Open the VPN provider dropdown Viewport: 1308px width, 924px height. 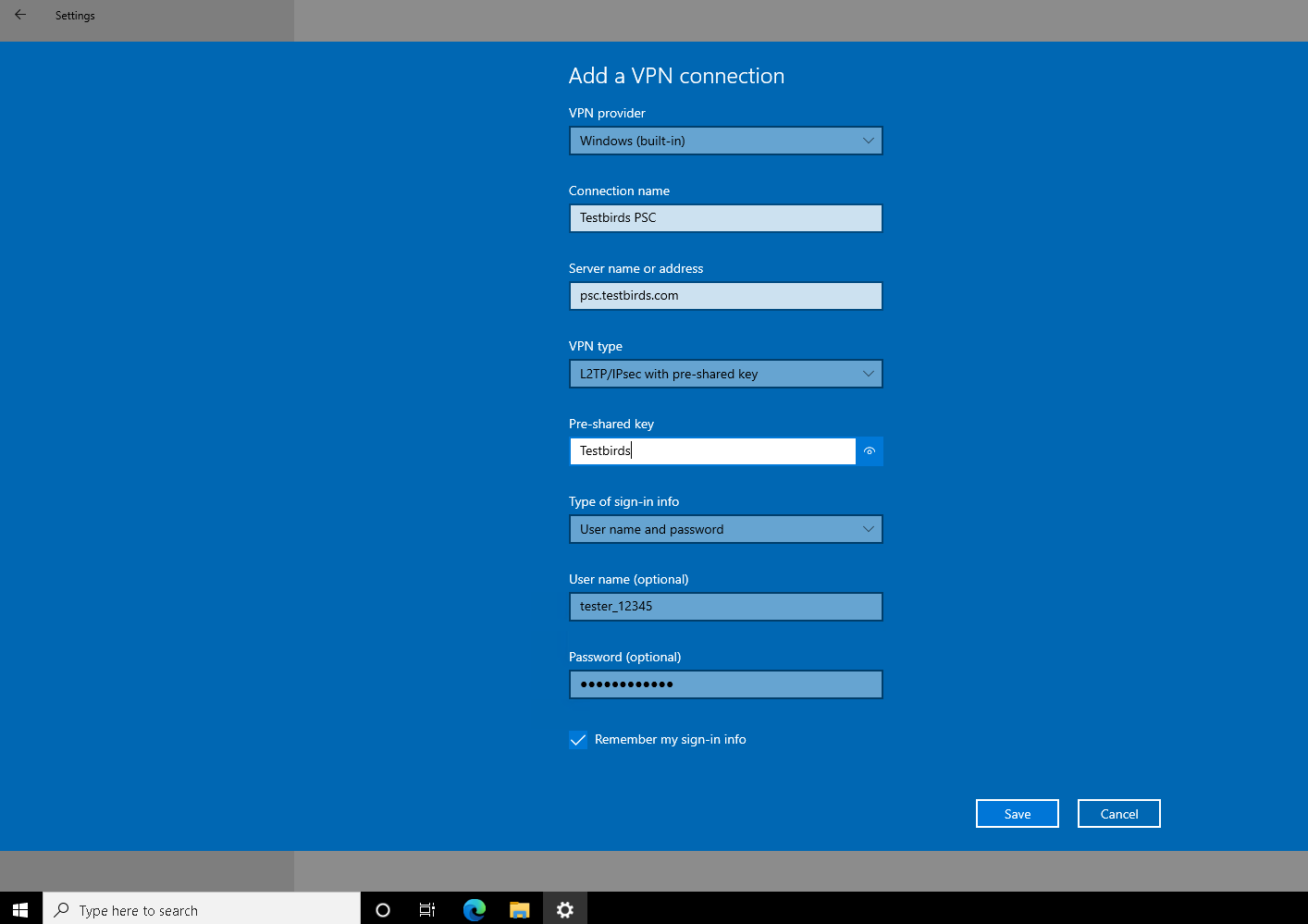coord(726,141)
